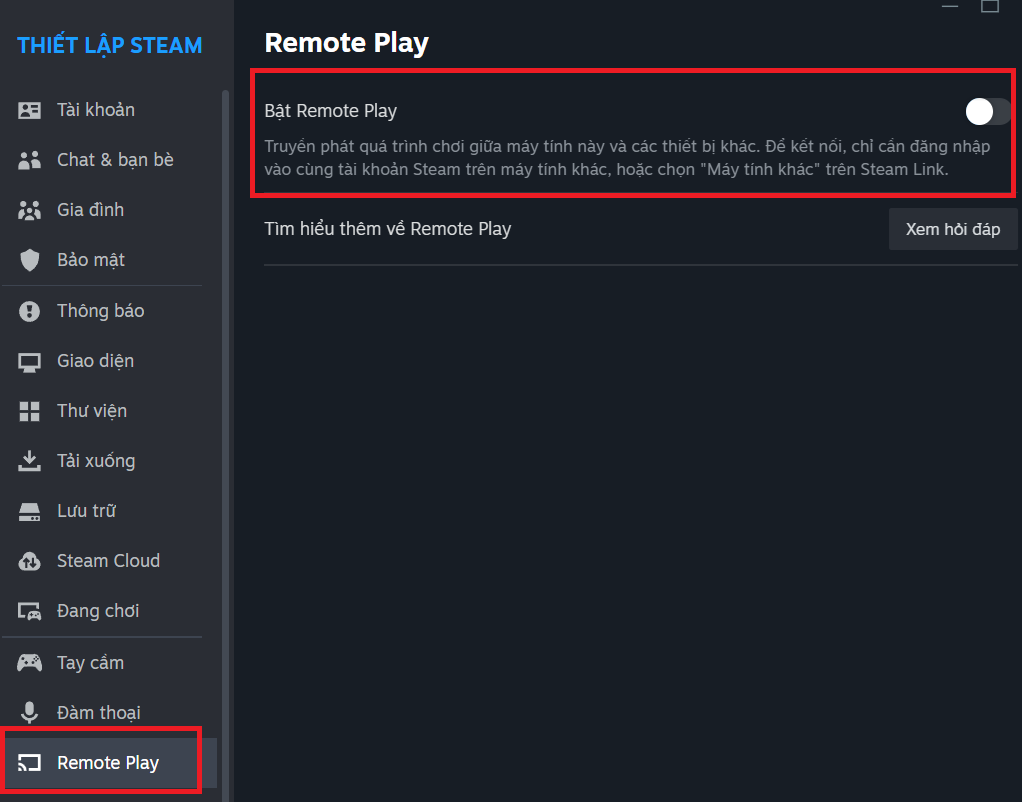1022x802 pixels.
Task: Maximize the Steam settings window
Action: (x=990, y=6)
